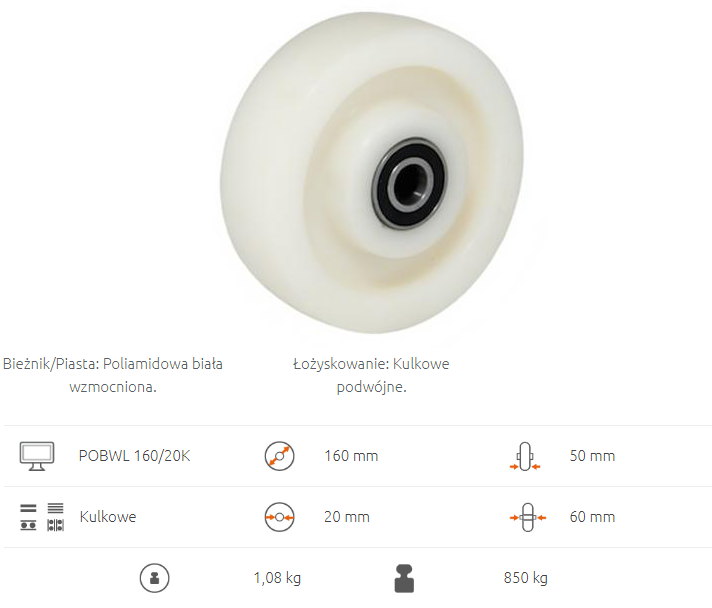Screen dimensions: 712x608
Task: Click the 160 mm diameter value
Action: click(x=351, y=455)
